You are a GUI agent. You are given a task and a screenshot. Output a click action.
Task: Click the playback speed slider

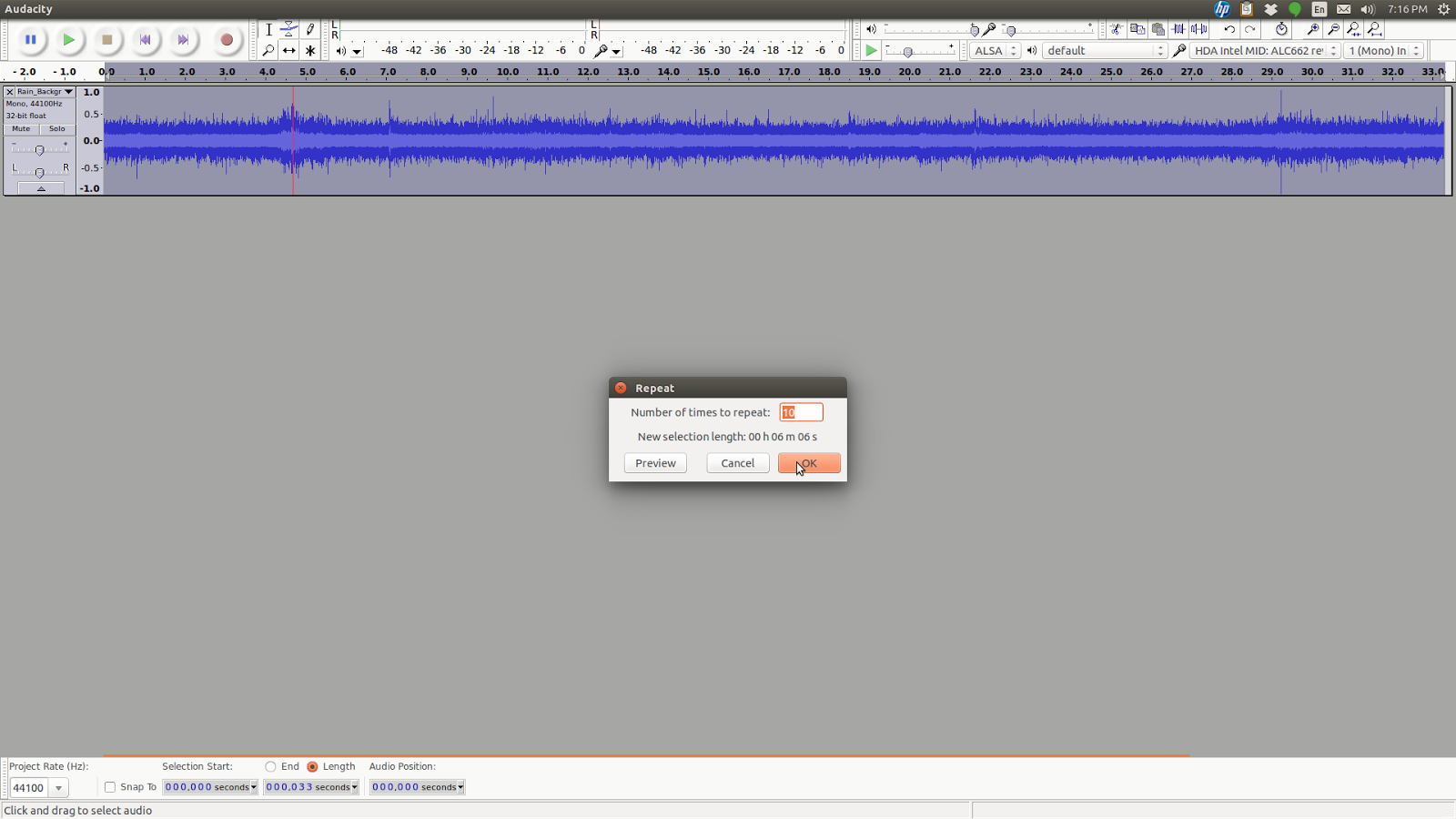[x=920, y=51]
